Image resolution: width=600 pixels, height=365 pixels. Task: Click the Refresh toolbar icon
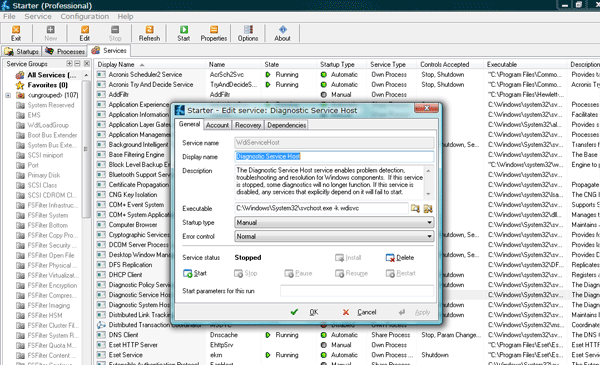tap(149, 33)
